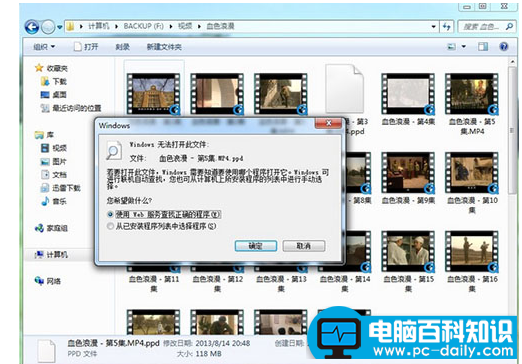This screenshot has height=364, width=522.
Task: Click the 取消 button in the dialog
Action: click(x=304, y=246)
